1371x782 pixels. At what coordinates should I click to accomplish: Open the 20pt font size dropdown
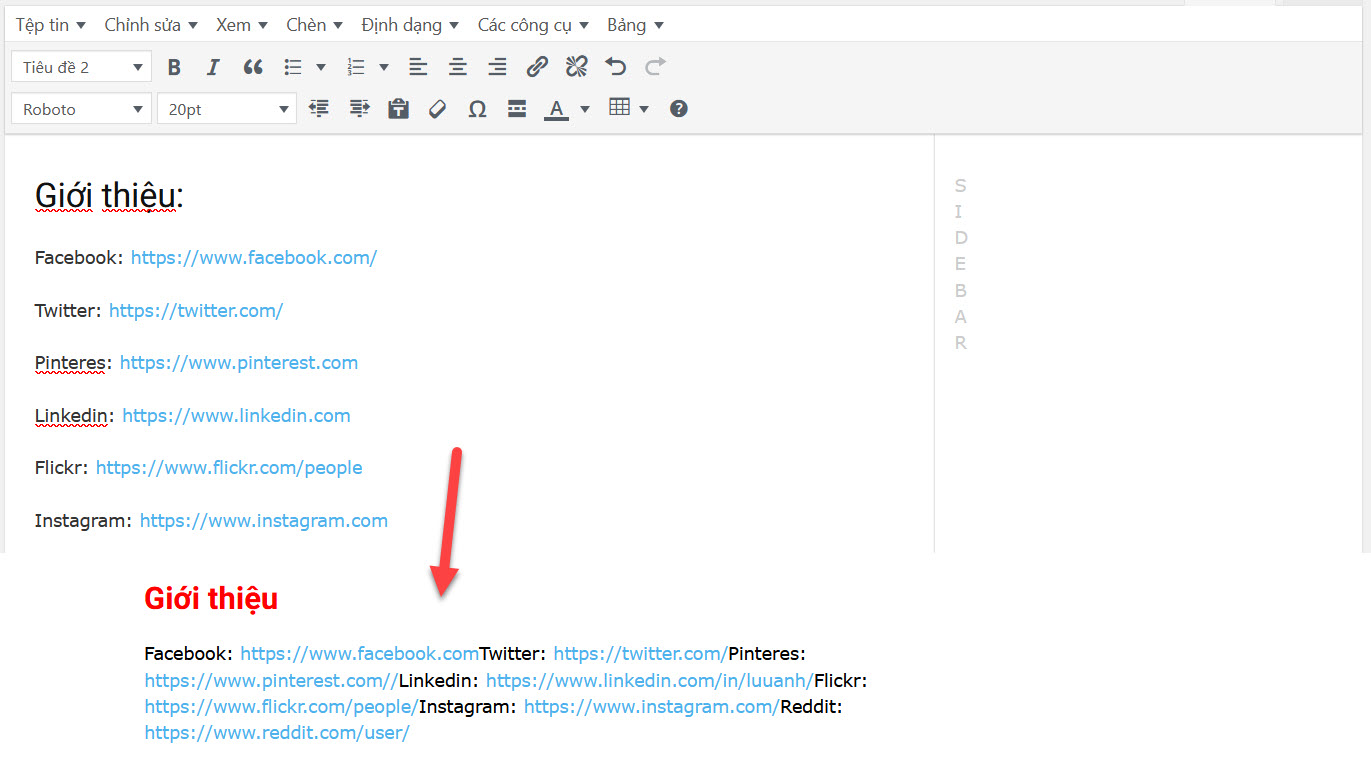point(226,109)
